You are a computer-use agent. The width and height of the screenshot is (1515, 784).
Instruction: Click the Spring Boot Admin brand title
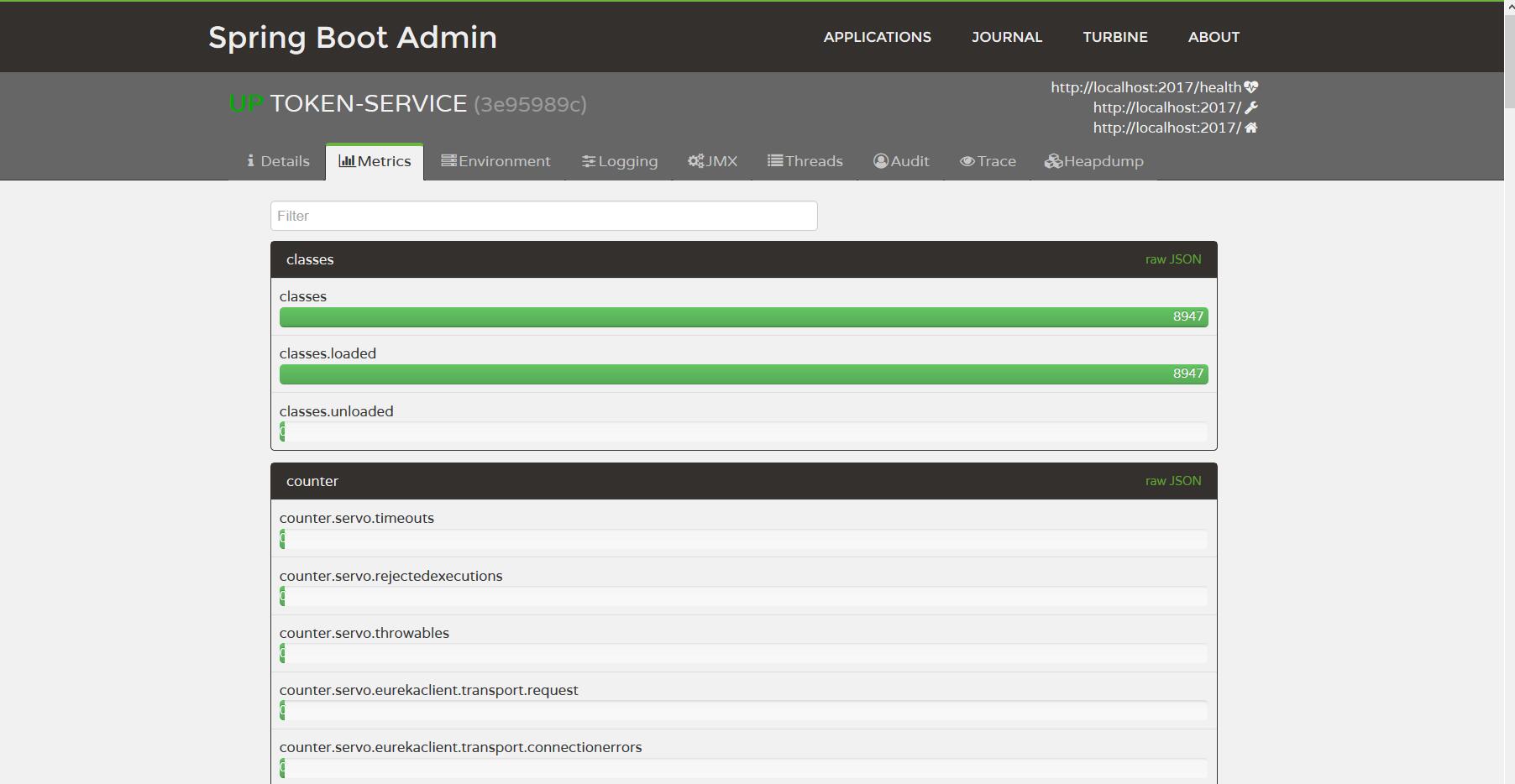353,38
